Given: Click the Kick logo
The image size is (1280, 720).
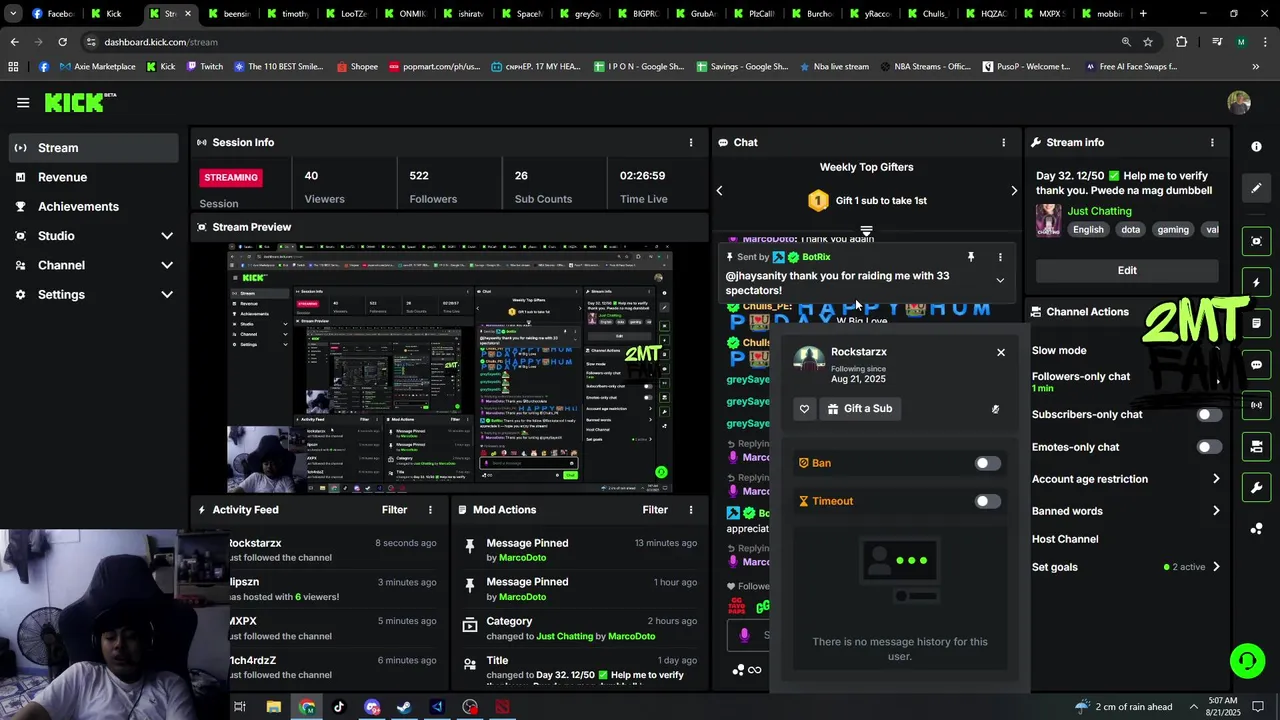Looking at the screenshot, I should pos(80,102).
